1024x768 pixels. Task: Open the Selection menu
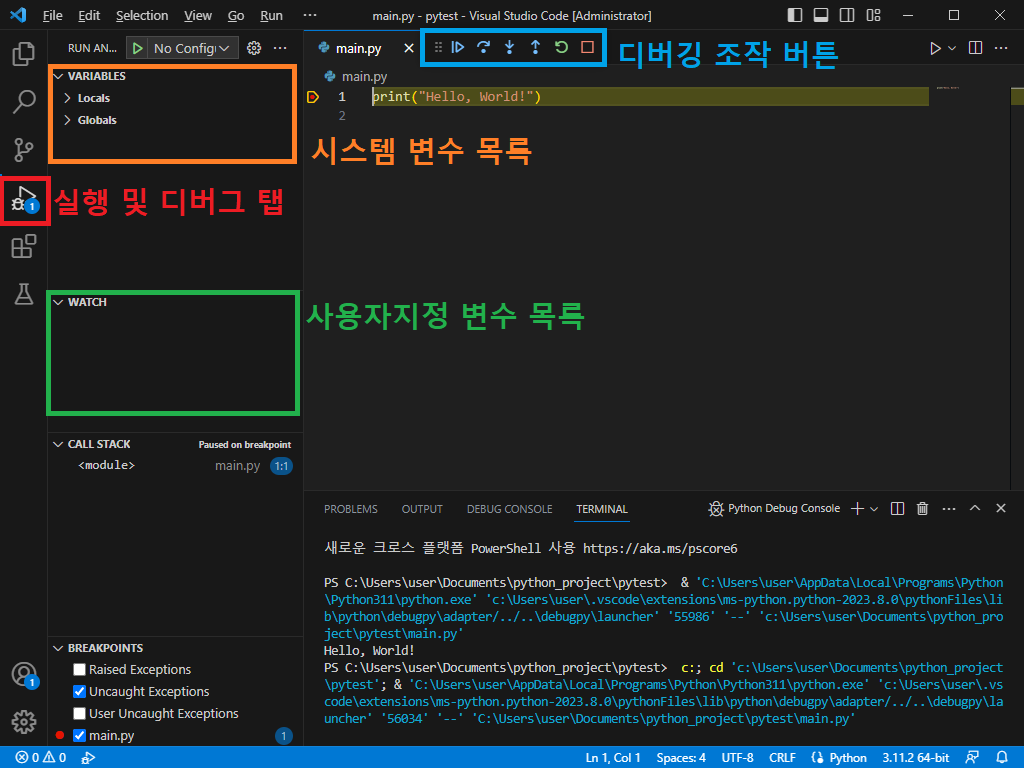click(142, 16)
